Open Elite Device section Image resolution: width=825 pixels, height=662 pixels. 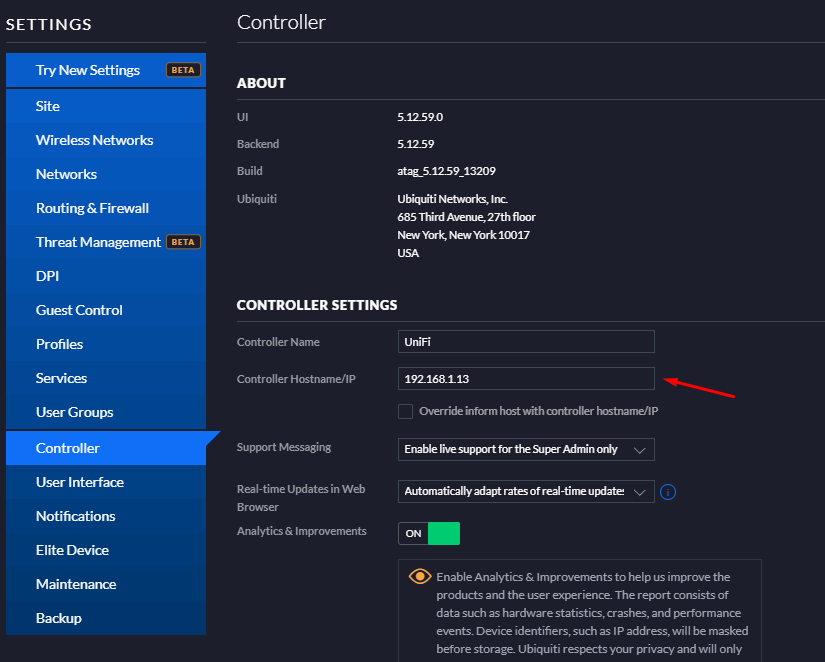pos(106,550)
